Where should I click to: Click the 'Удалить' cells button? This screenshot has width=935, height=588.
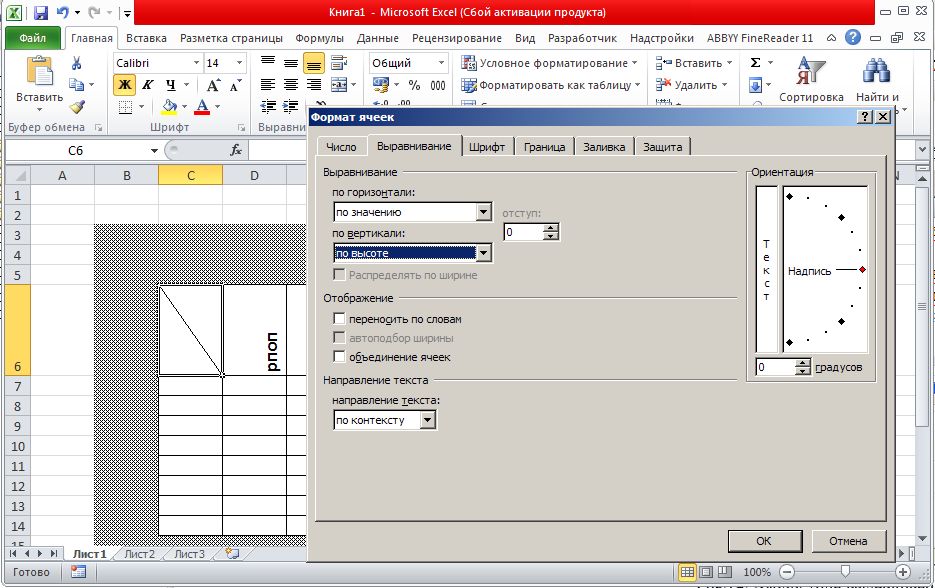(x=691, y=85)
